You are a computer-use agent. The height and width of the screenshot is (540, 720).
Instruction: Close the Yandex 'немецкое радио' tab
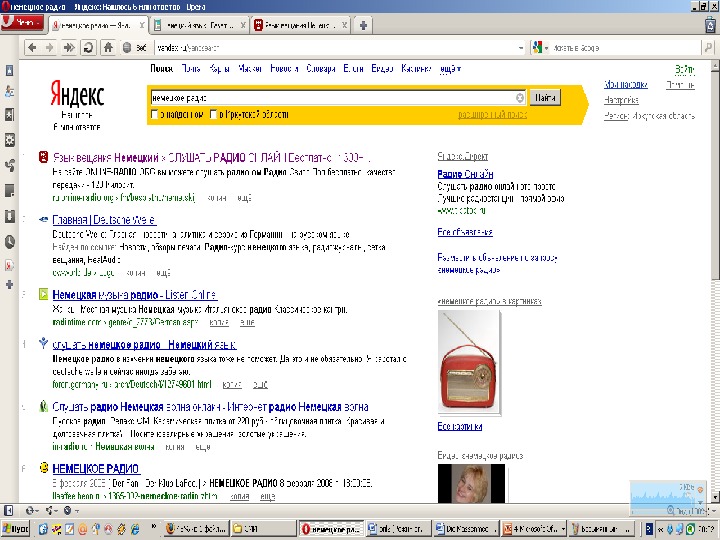point(142,25)
